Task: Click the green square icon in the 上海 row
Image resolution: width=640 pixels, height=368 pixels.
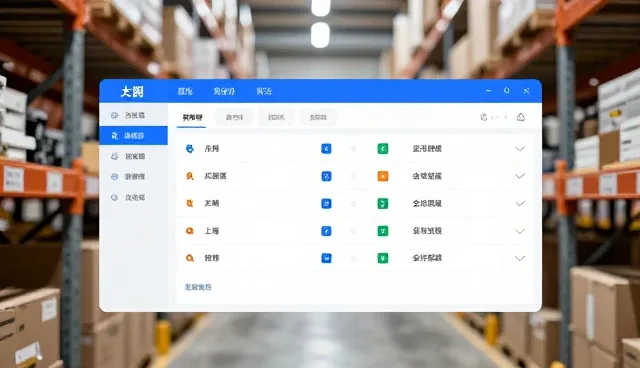Action: pos(383,231)
